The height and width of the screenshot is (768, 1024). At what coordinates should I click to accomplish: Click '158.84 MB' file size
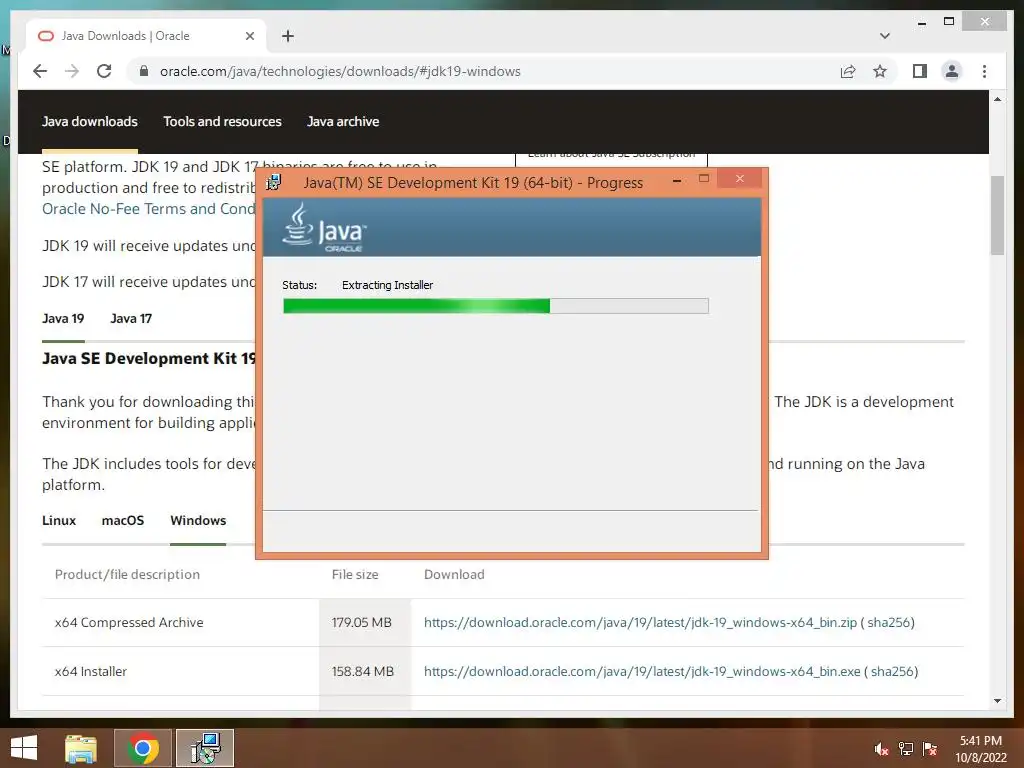tap(362, 671)
